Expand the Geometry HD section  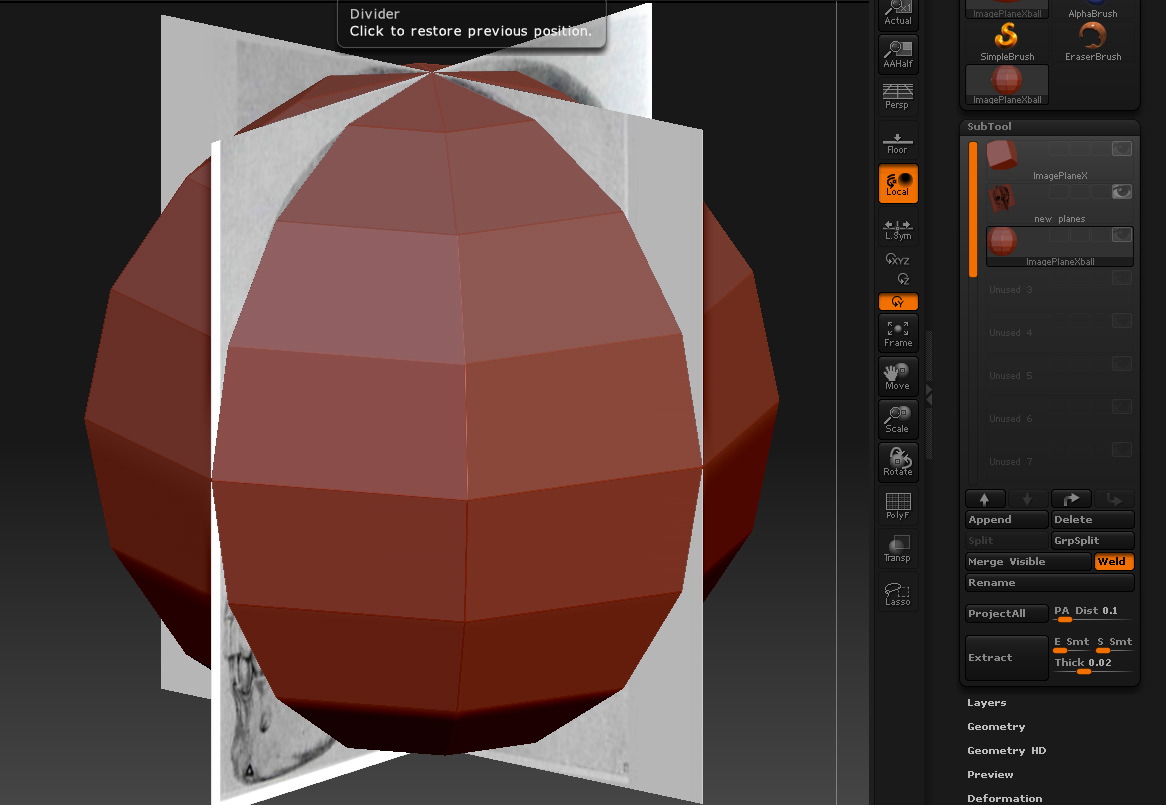pyautogui.click(x=1006, y=751)
